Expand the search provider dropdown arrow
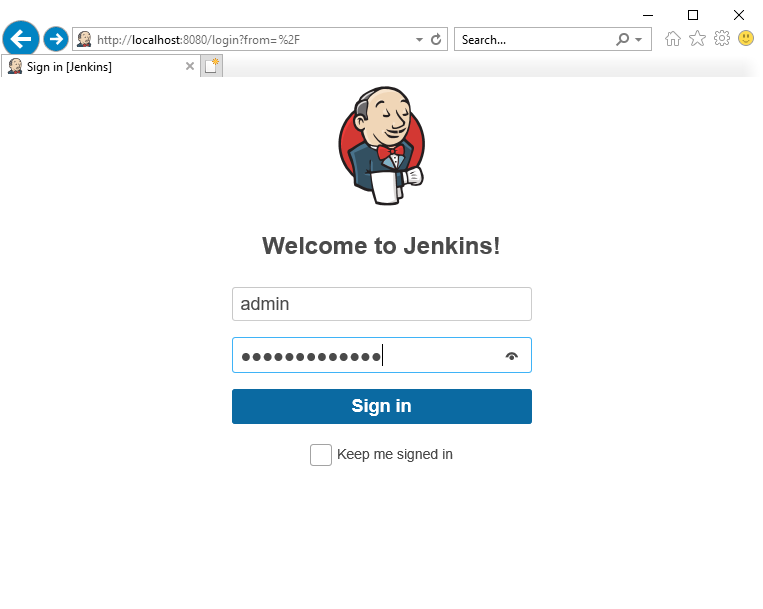The width and height of the screenshot is (763, 609). coord(638,40)
